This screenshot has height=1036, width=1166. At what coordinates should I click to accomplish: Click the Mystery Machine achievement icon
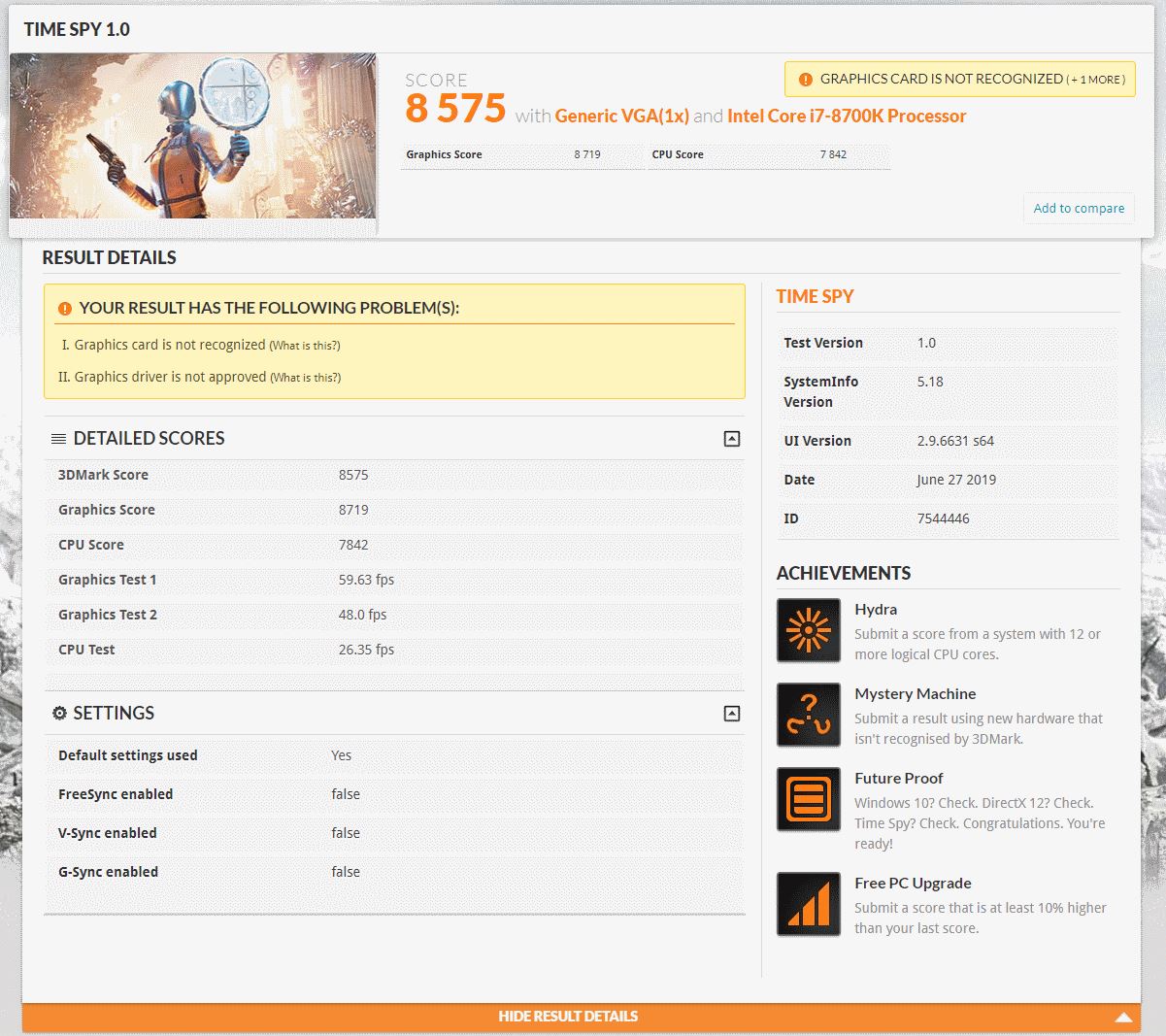point(809,715)
